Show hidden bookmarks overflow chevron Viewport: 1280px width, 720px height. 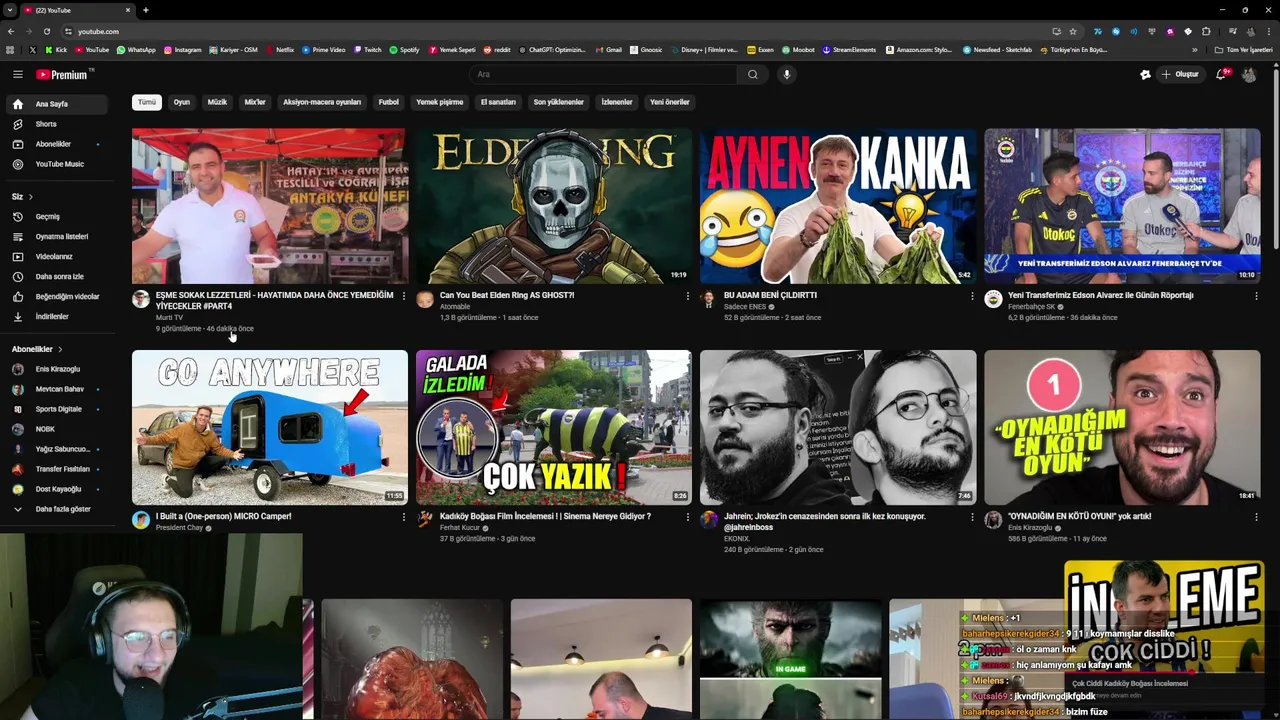tap(1194, 49)
